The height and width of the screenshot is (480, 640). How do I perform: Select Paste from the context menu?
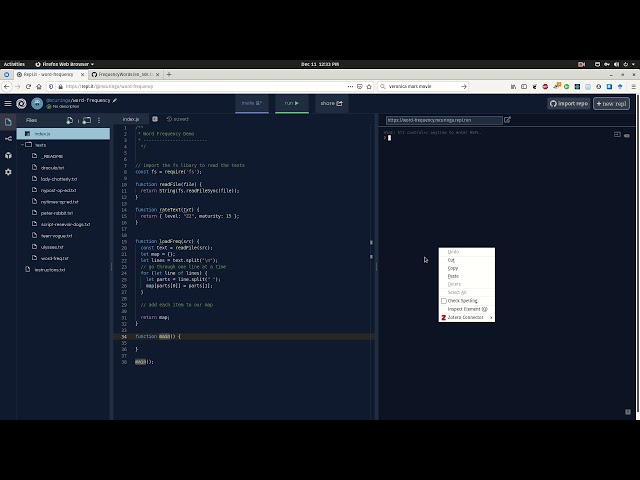click(453, 276)
